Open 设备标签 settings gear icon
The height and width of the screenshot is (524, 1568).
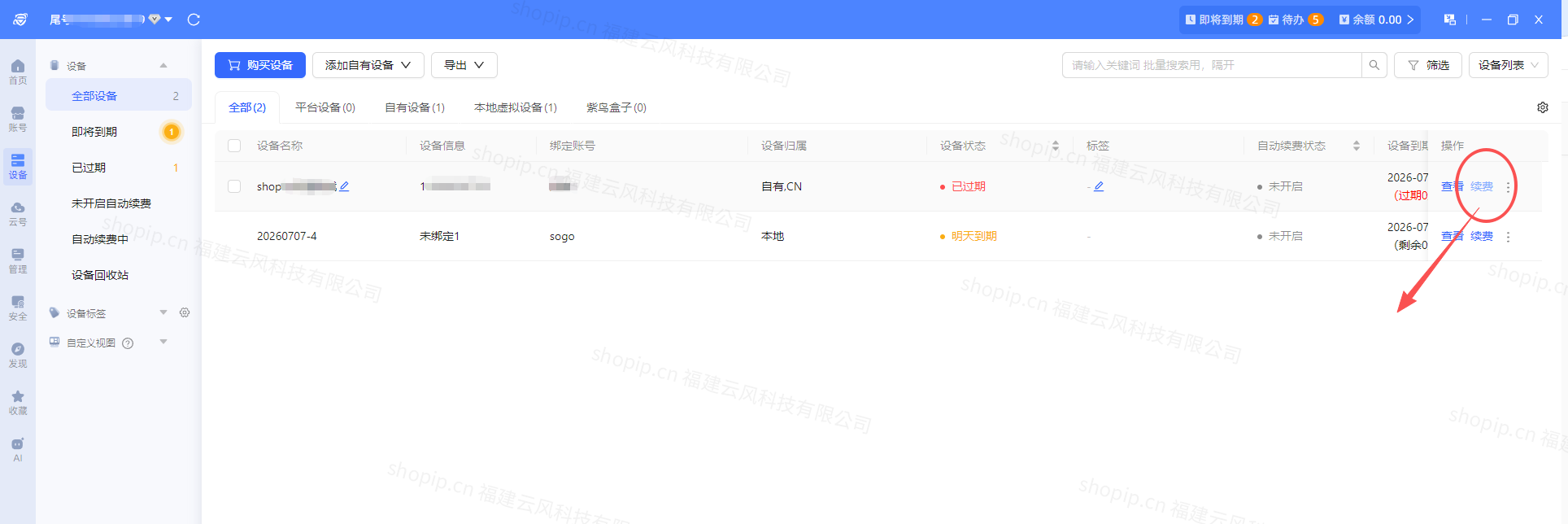pos(185,312)
